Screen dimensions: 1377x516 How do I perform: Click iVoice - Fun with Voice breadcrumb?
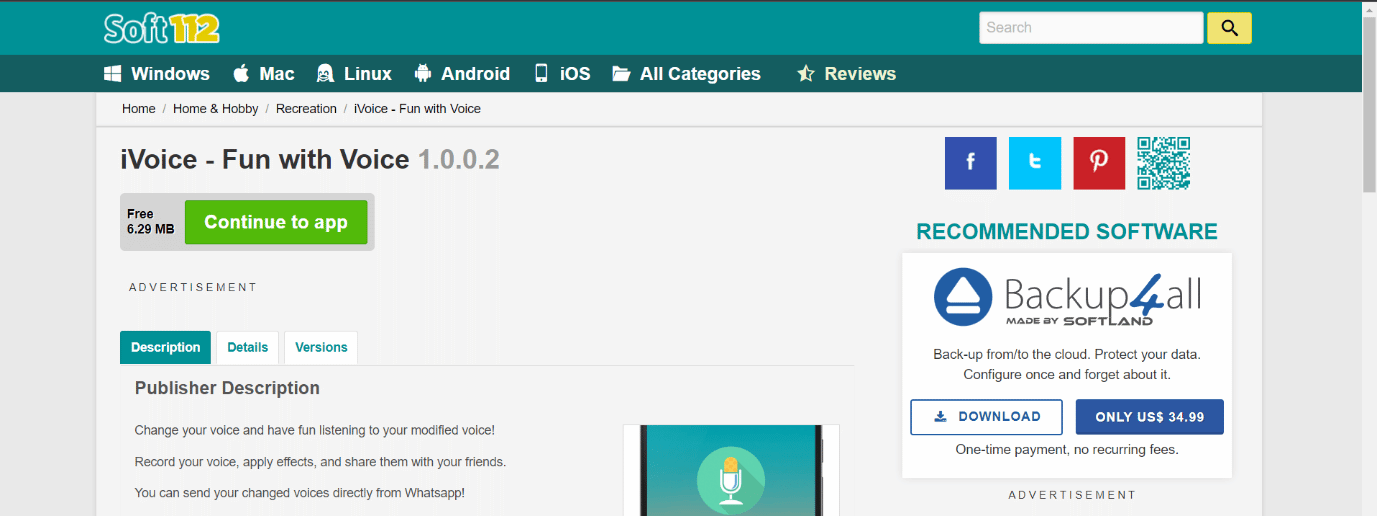[417, 109]
